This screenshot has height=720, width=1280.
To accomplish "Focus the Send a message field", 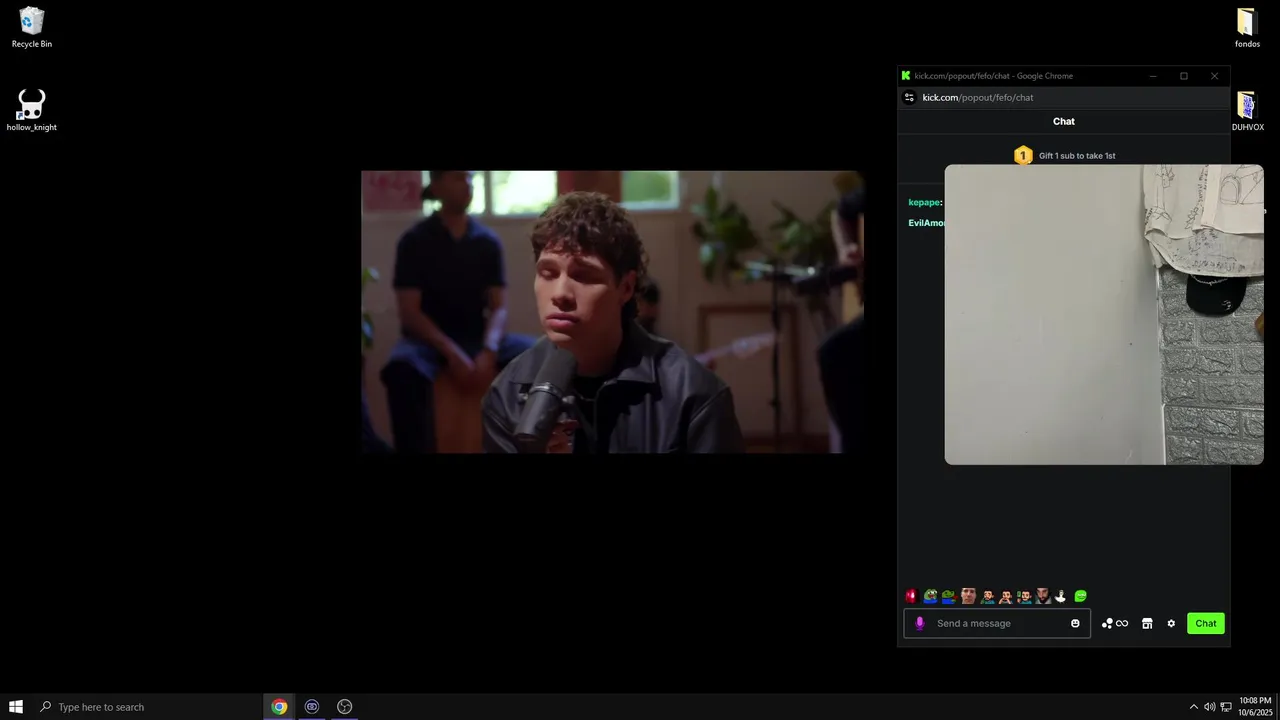I will (x=997, y=623).
